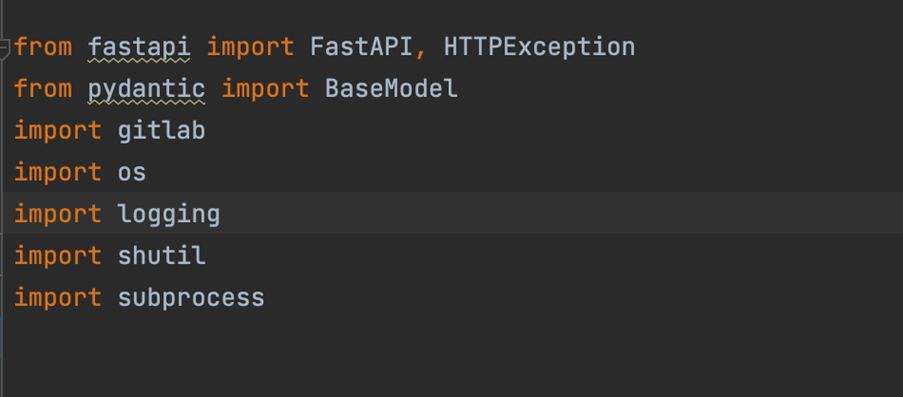Click the underlined fastapi module name
The image size is (903, 397).
(x=139, y=47)
